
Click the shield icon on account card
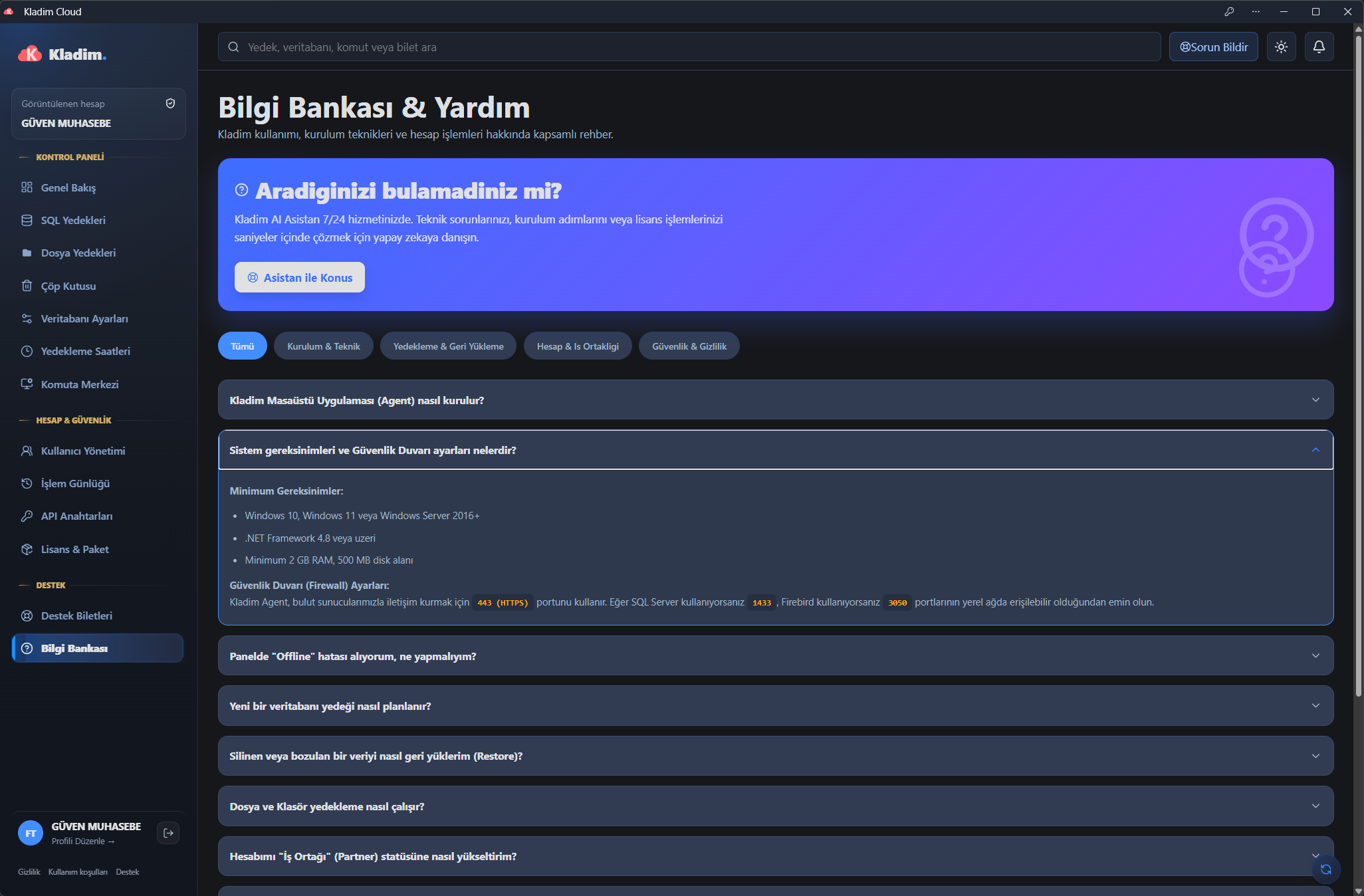tap(170, 103)
